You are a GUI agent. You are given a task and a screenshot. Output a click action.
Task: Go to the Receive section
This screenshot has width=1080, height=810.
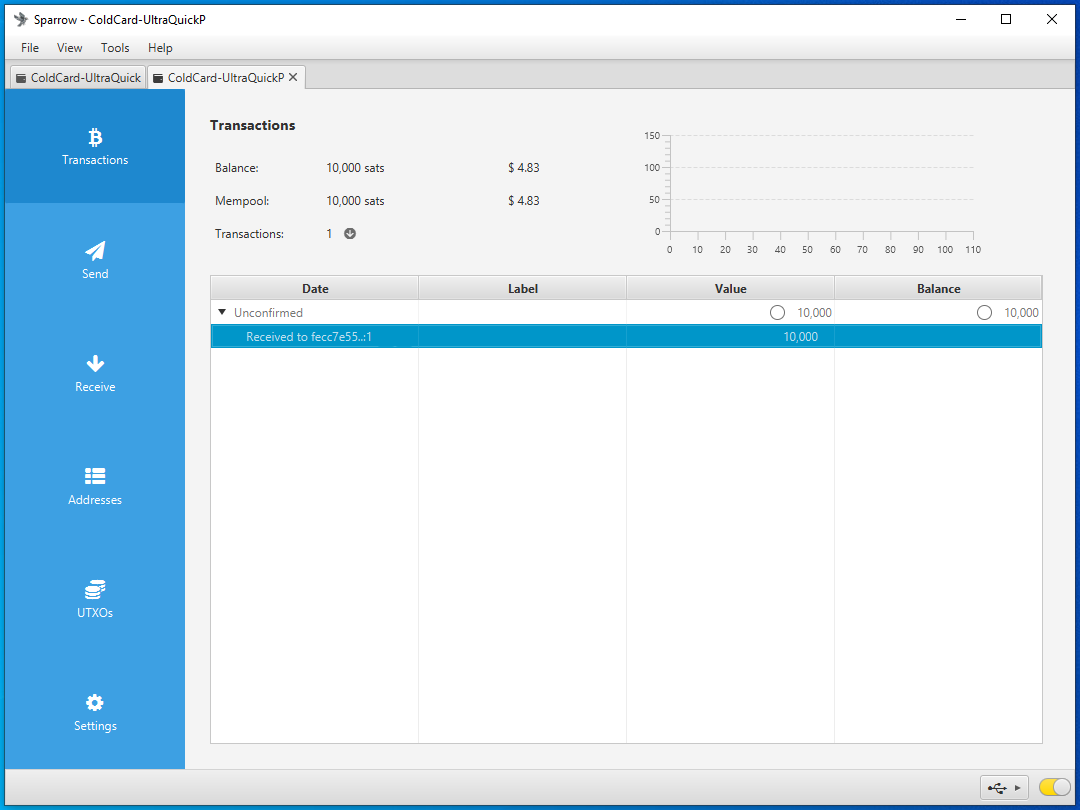click(x=95, y=373)
